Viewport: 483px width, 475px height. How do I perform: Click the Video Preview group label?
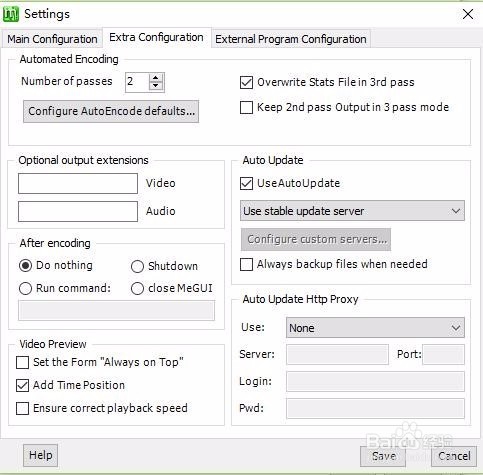[x=53, y=344]
